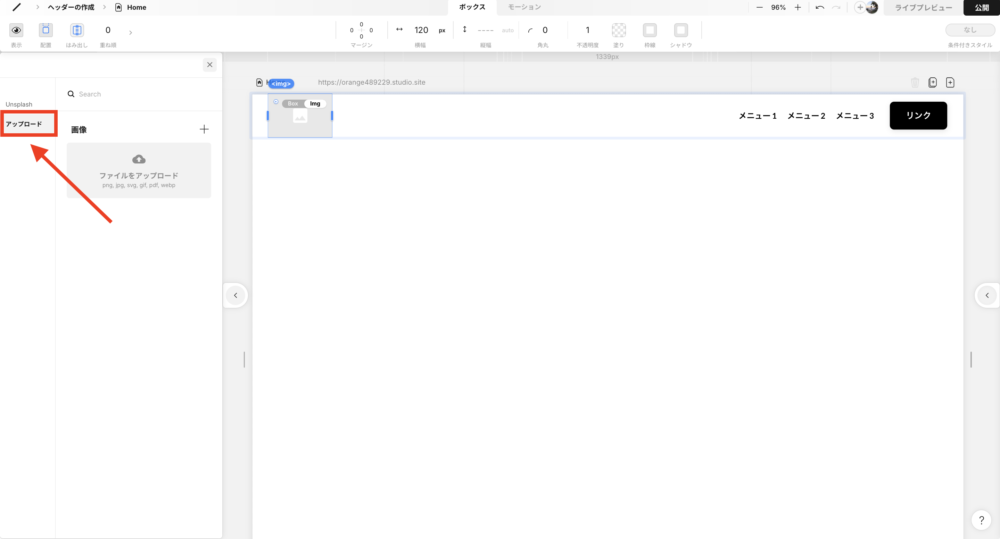This screenshot has height=539, width=1000.
Task: Invite a collaborator with plus icon
Action: coord(859,8)
